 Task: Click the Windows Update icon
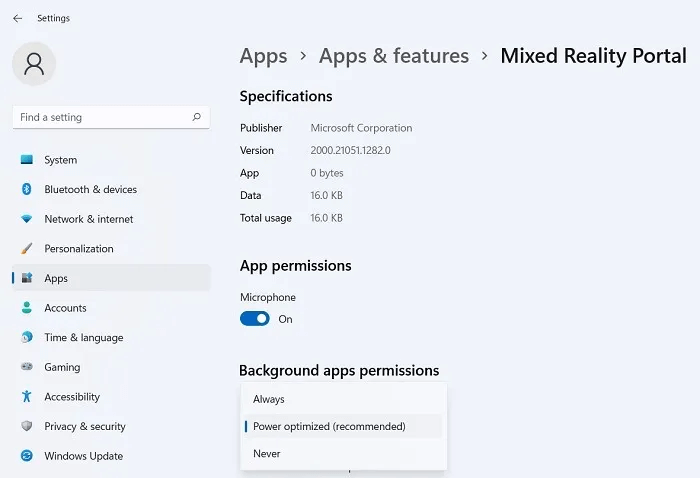[x=26, y=456]
